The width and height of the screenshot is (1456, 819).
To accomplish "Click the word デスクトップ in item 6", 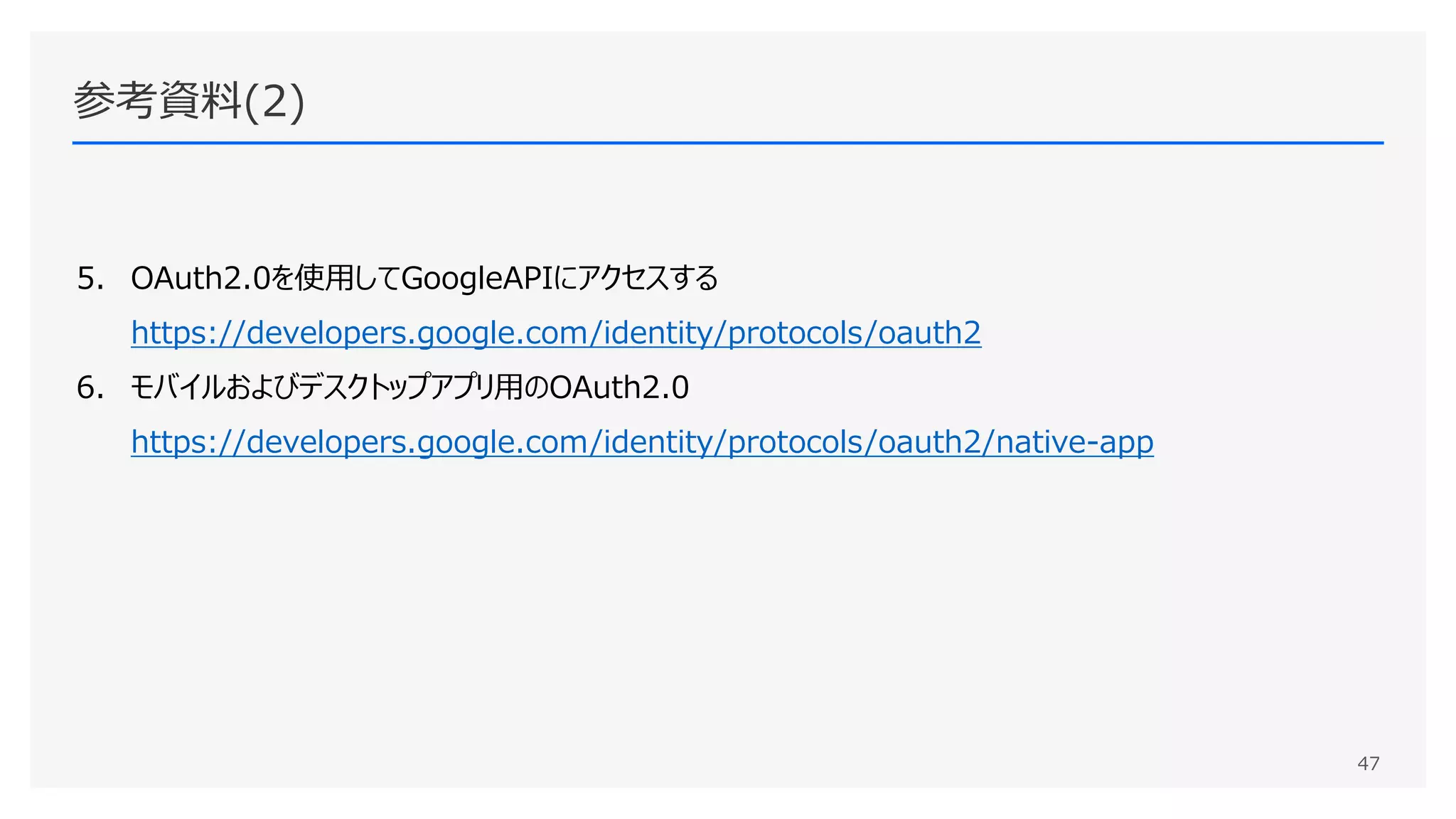I will pyautogui.click(x=364, y=388).
